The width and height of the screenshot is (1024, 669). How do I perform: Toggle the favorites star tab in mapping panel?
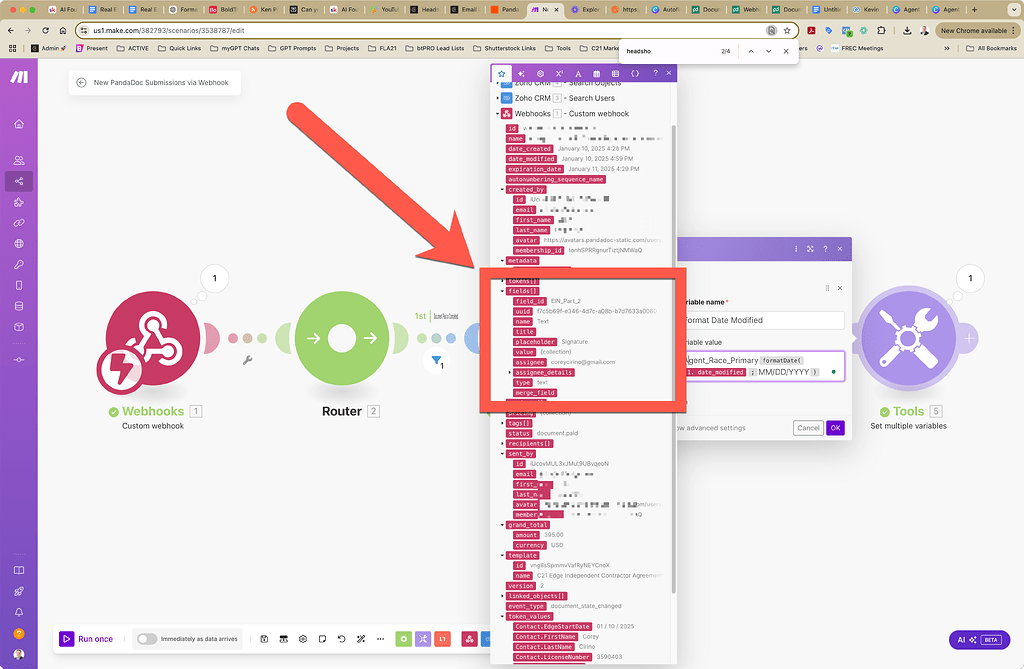[x=502, y=72]
